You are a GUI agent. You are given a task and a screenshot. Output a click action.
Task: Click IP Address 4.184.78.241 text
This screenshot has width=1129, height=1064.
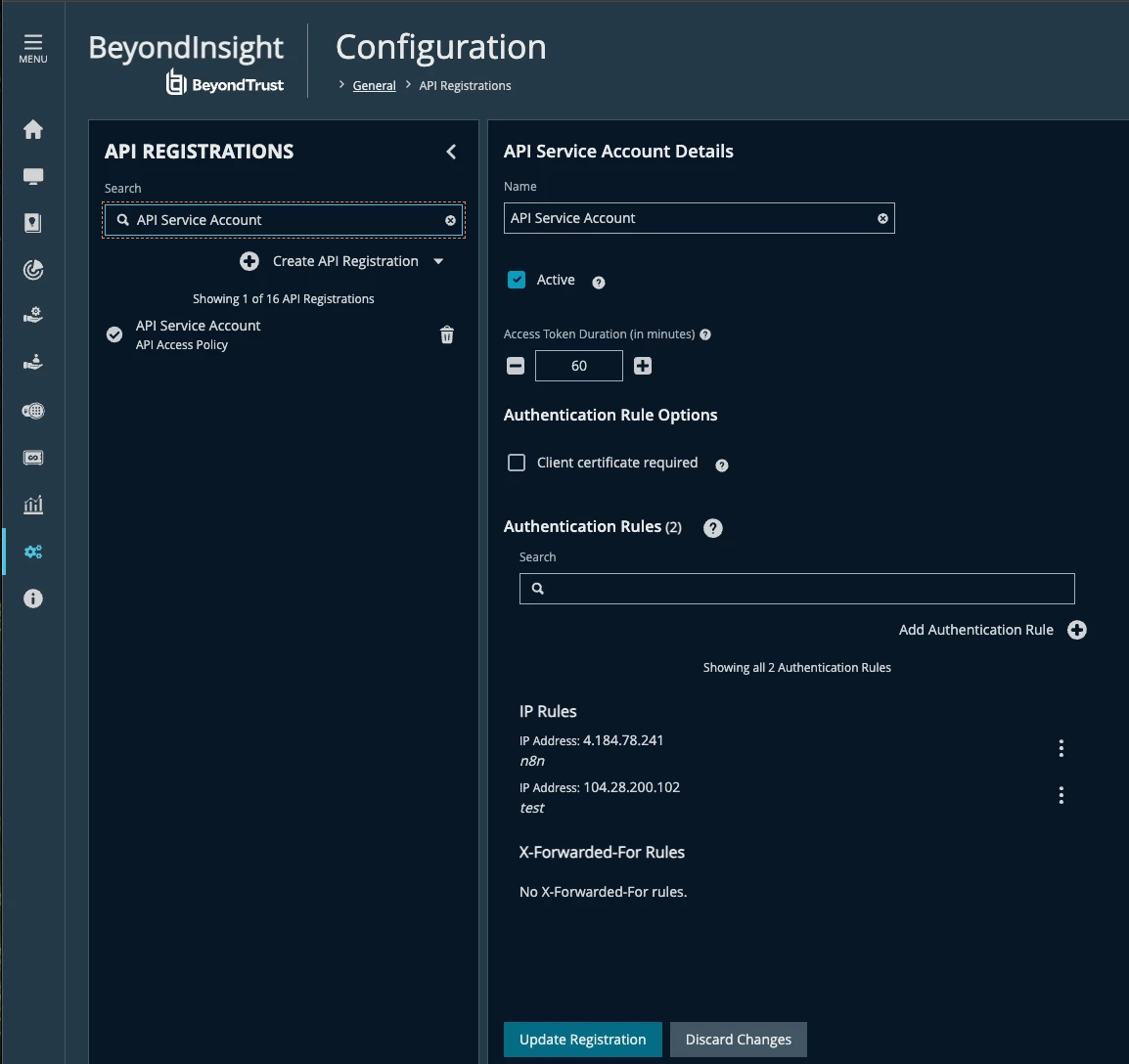(592, 740)
